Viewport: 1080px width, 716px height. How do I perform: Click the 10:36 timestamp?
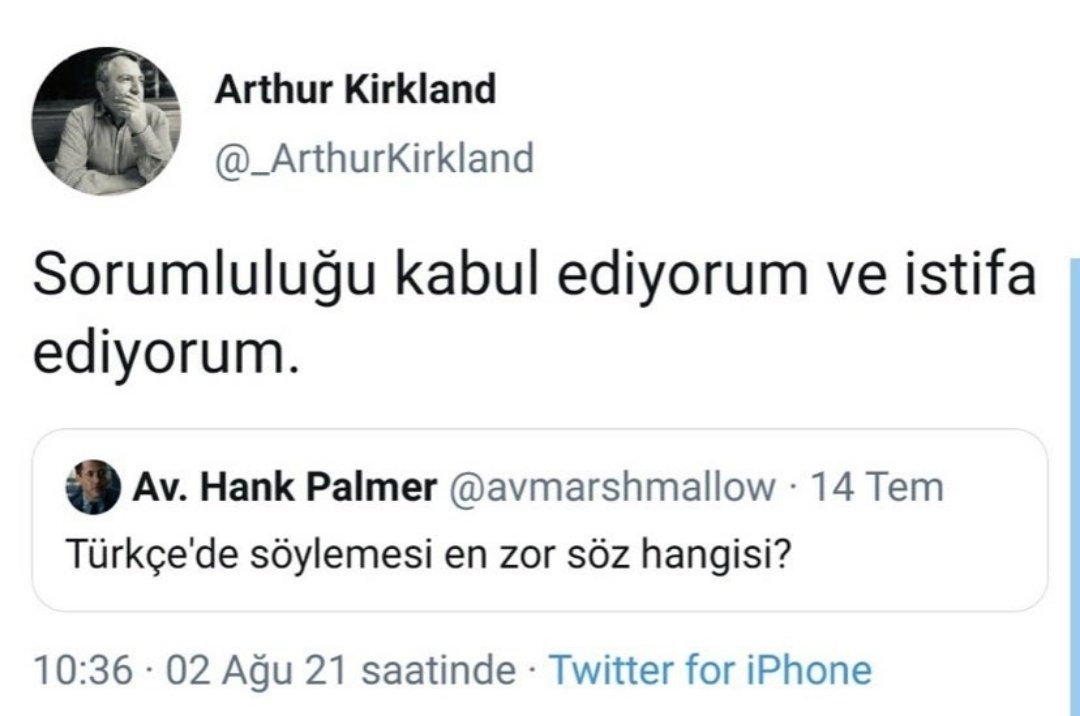click(x=83, y=670)
